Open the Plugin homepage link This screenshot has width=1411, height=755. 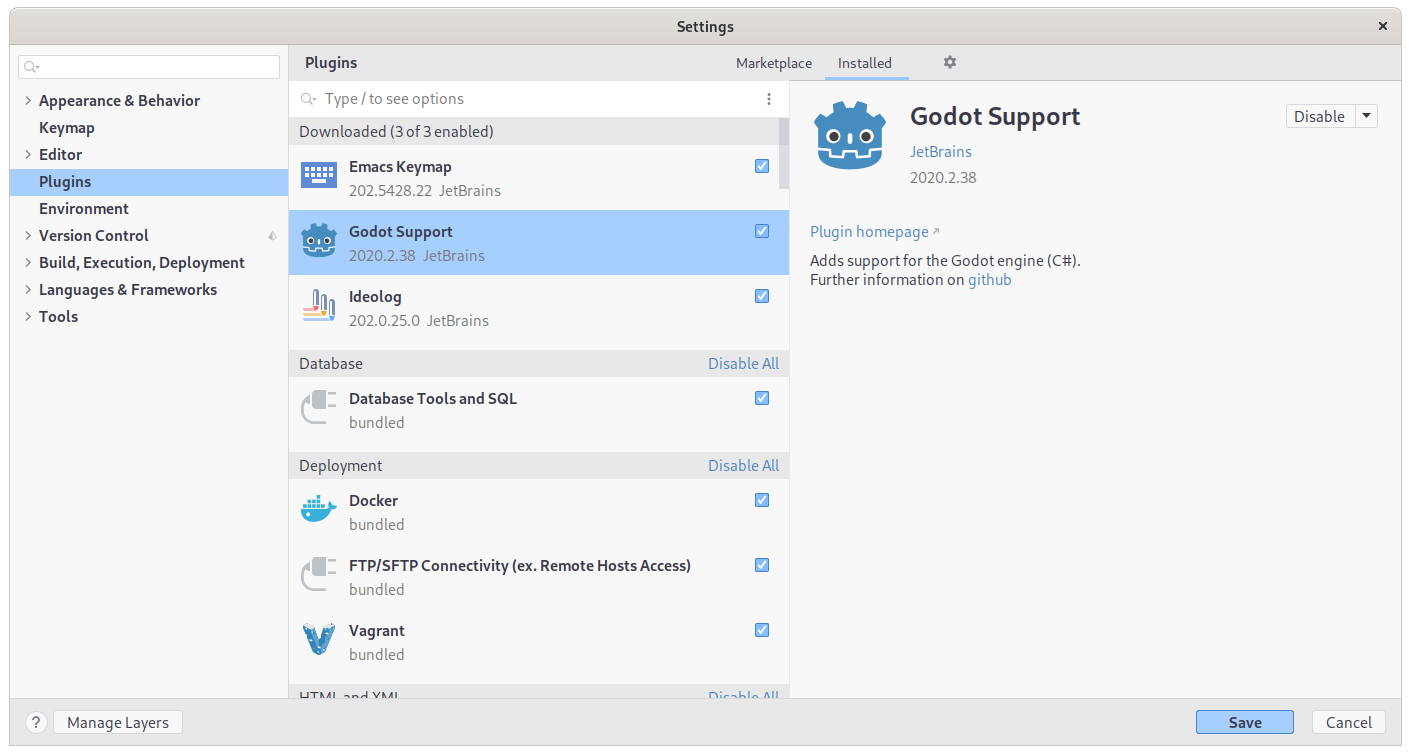point(875,232)
